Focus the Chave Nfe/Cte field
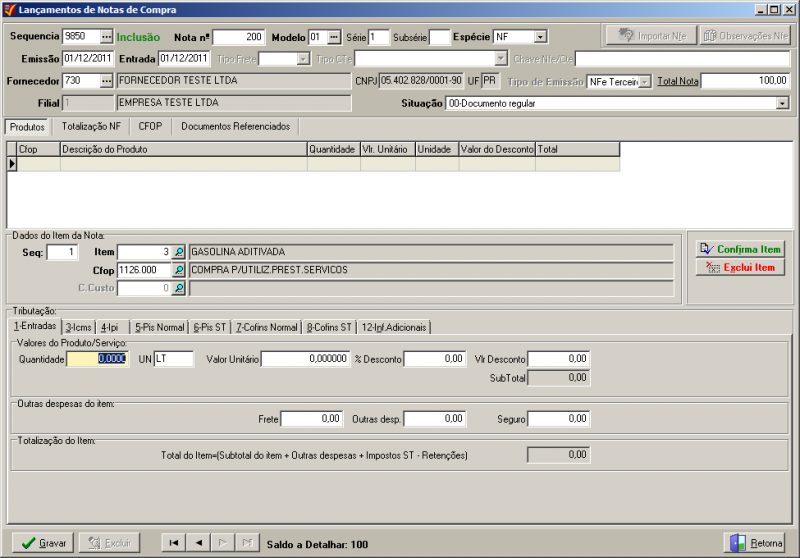Viewport: 800px width, 558px height. pyautogui.click(x=683, y=59)
